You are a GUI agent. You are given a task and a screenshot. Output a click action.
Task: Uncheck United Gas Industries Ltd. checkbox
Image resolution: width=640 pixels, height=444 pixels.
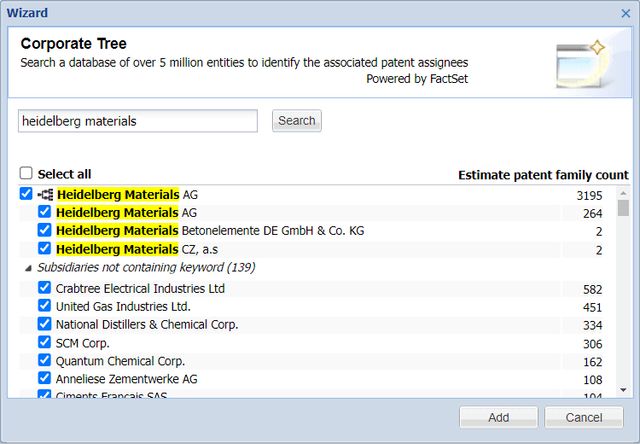[x=44, y=305]
